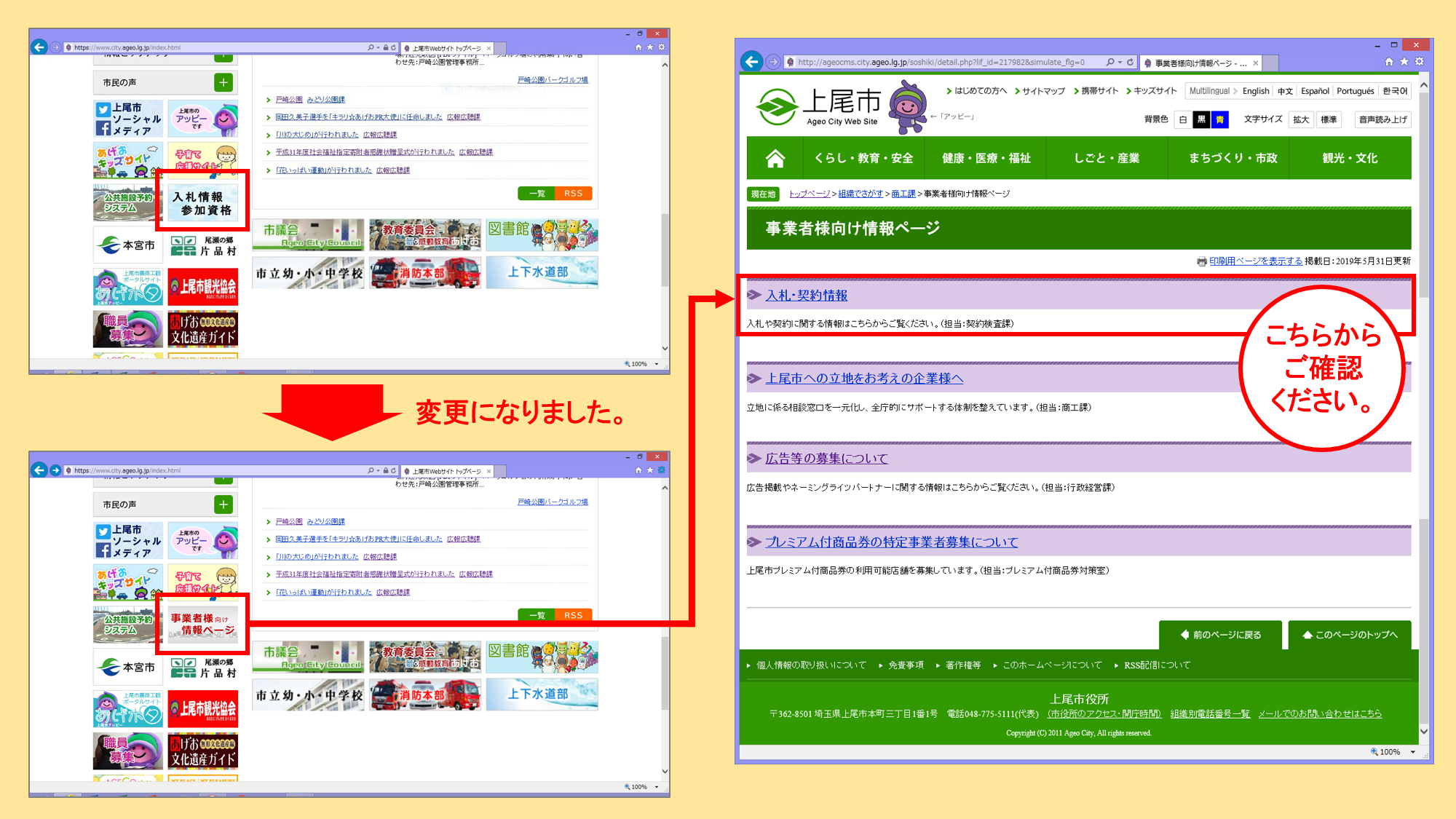Viewport: 1456px width, 819px height.
Task: Click 上尾市観光協会 banner in top-left window
Action: 202,287
